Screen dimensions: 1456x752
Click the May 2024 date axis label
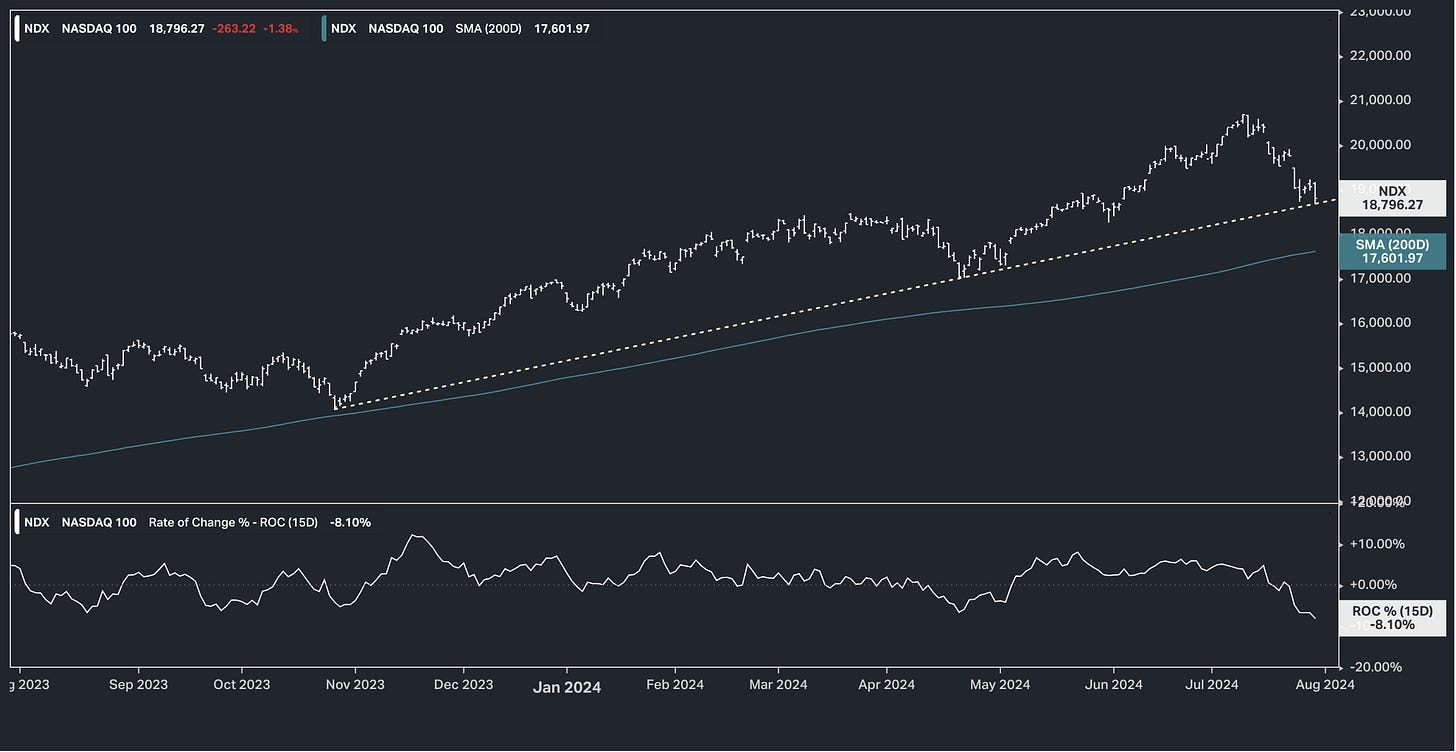point(1000,685)
